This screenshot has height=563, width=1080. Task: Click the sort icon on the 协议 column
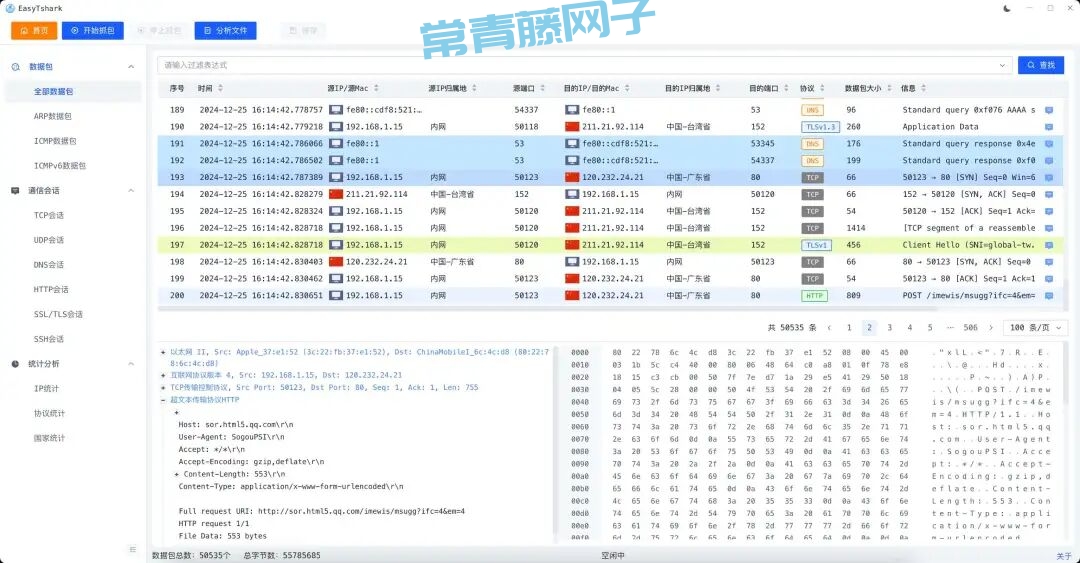pos(821,89)
